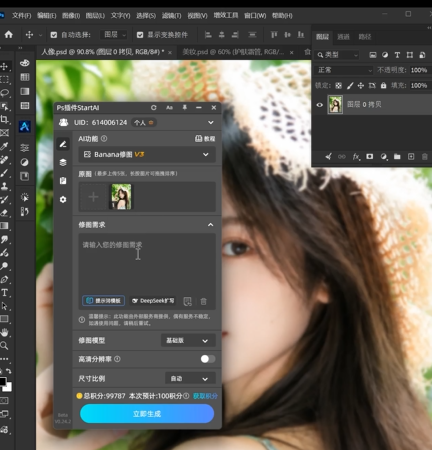Click add image plus box in 原图
The height and width of the screenshot is (450, 432).
[93, 197]
